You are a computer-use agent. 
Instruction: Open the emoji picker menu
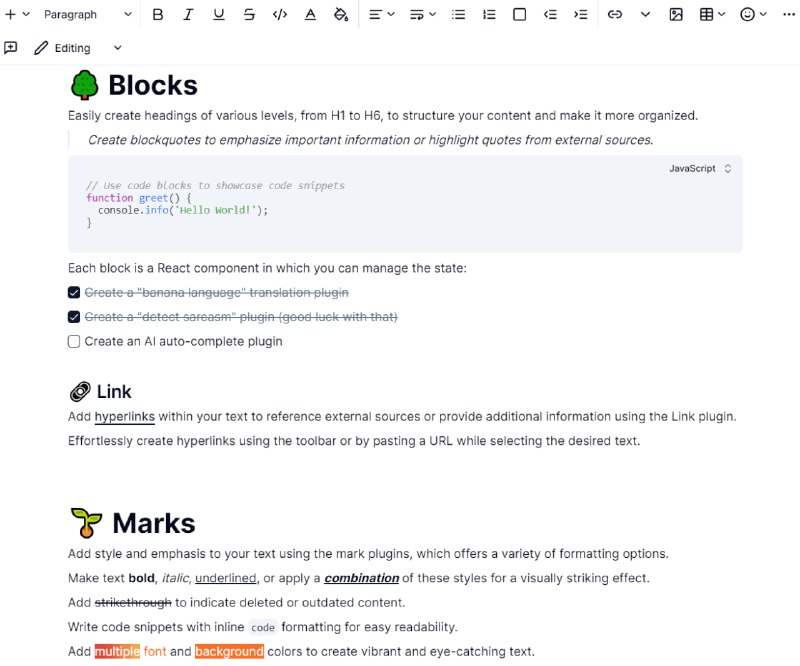point(753,14)
